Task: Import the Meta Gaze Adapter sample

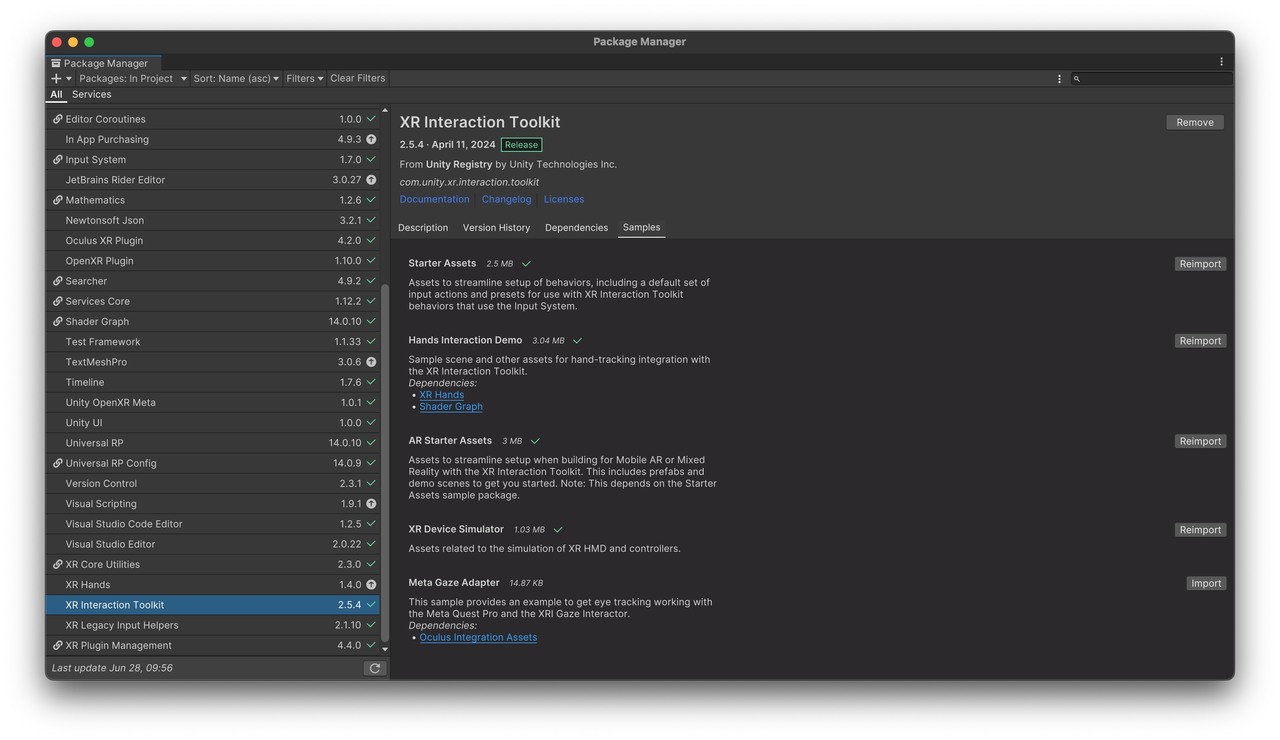Action: (1206, 583)
